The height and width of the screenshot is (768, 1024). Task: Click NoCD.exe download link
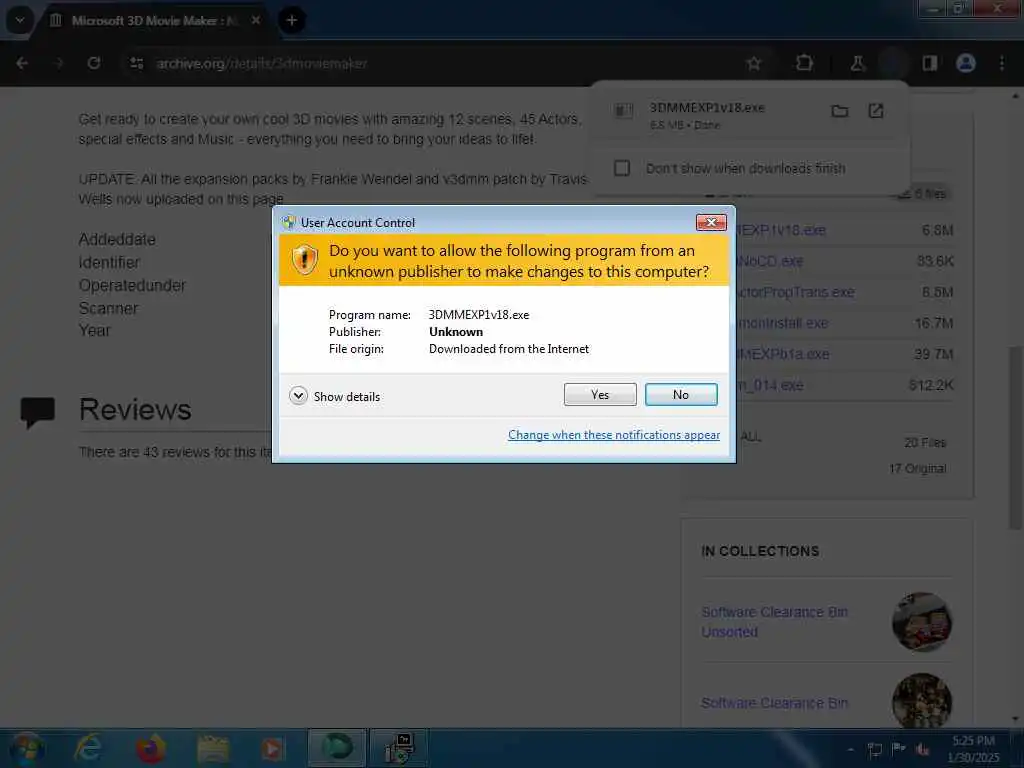pyautogui.click(x=770, y=261)
